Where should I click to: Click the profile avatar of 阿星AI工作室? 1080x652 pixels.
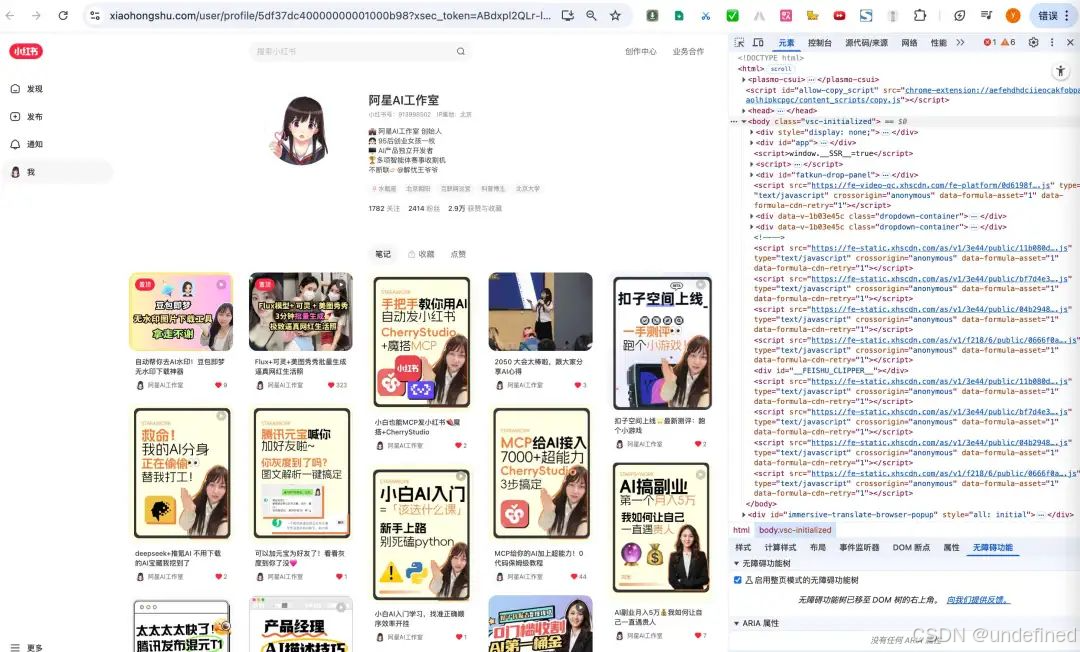(x=299, y=130)
